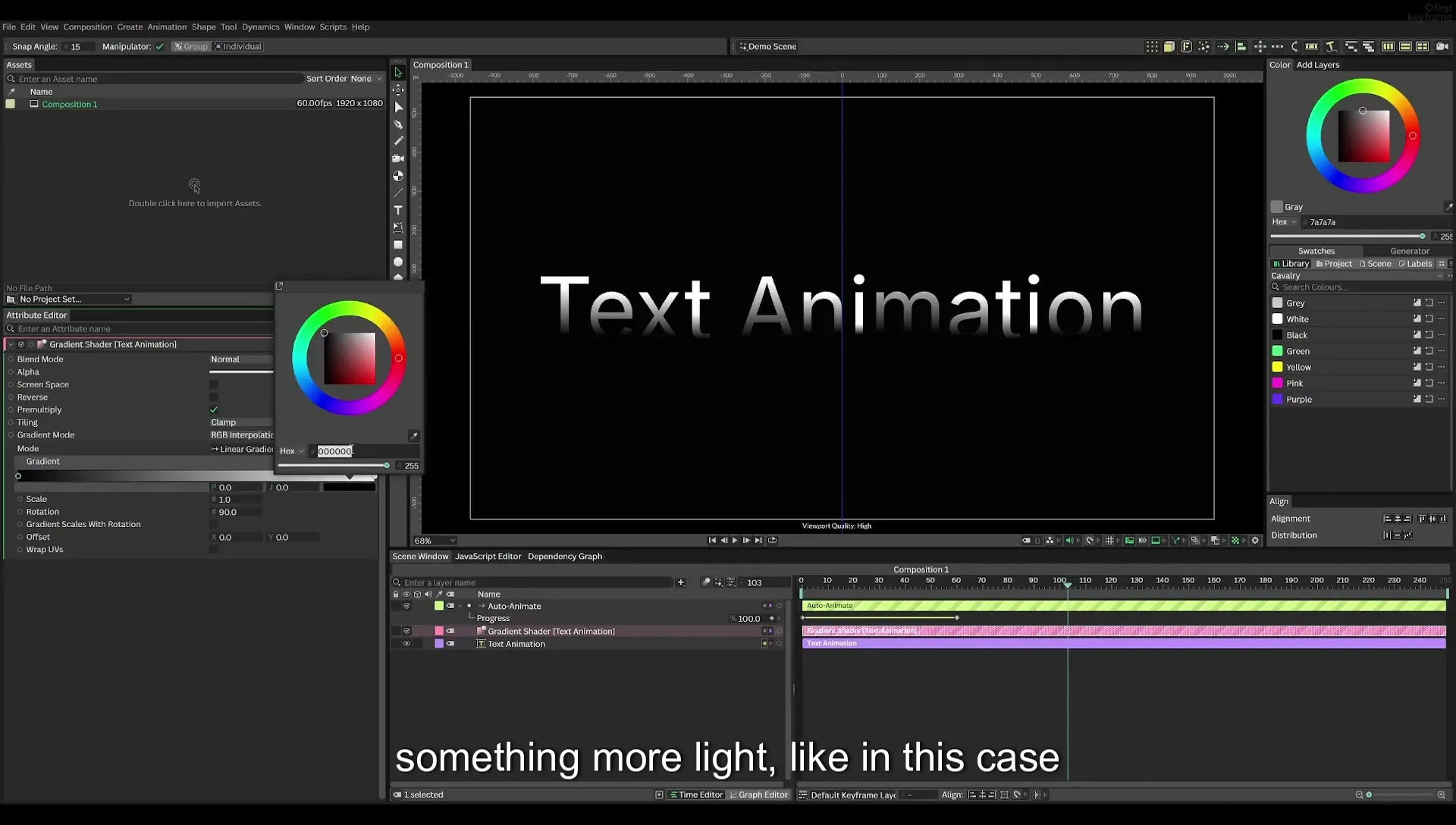Screen dimensions: 1456x825
Task: Click the eyedropper in the gradient colour popup
Action: 413,436
